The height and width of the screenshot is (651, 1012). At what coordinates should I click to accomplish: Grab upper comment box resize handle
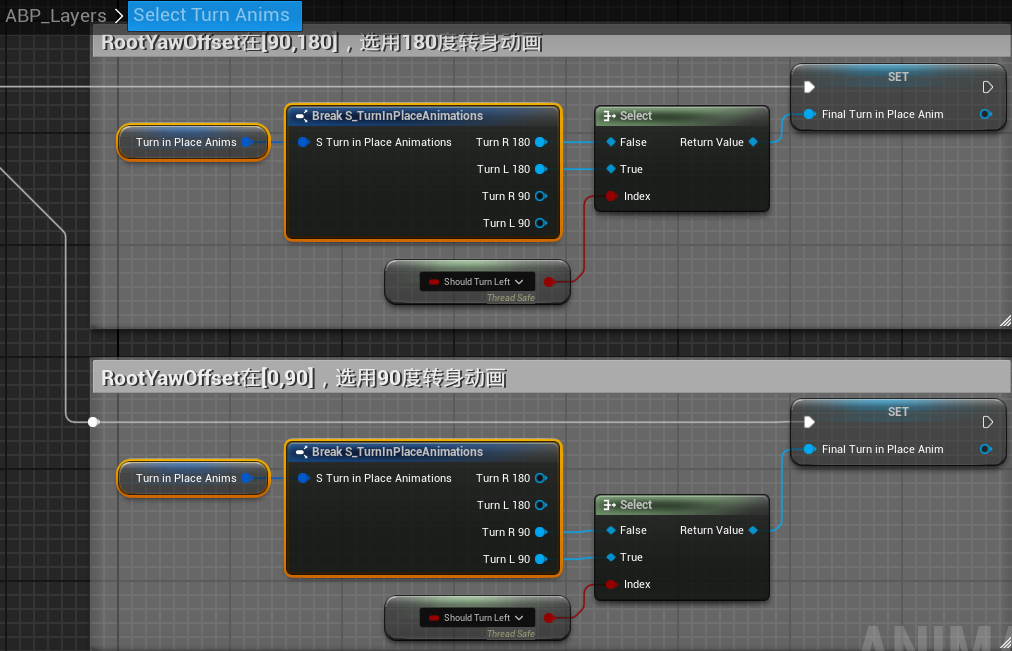pos(1005,321)
